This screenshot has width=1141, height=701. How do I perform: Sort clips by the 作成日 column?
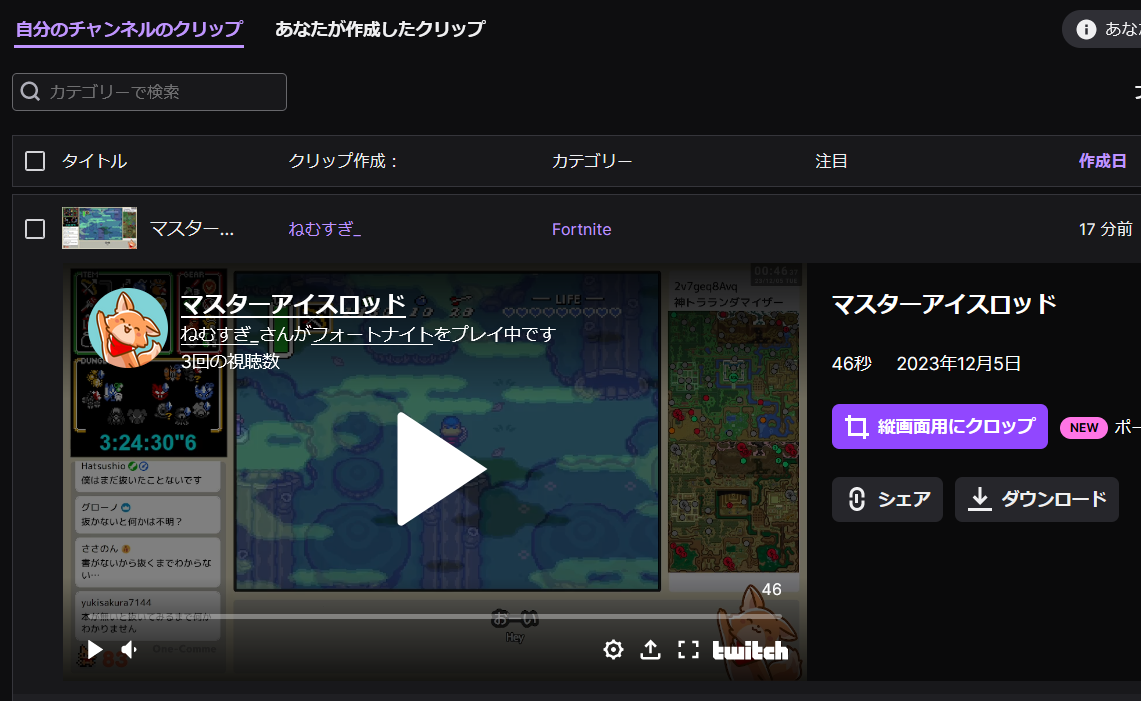tap(1102, 160)
